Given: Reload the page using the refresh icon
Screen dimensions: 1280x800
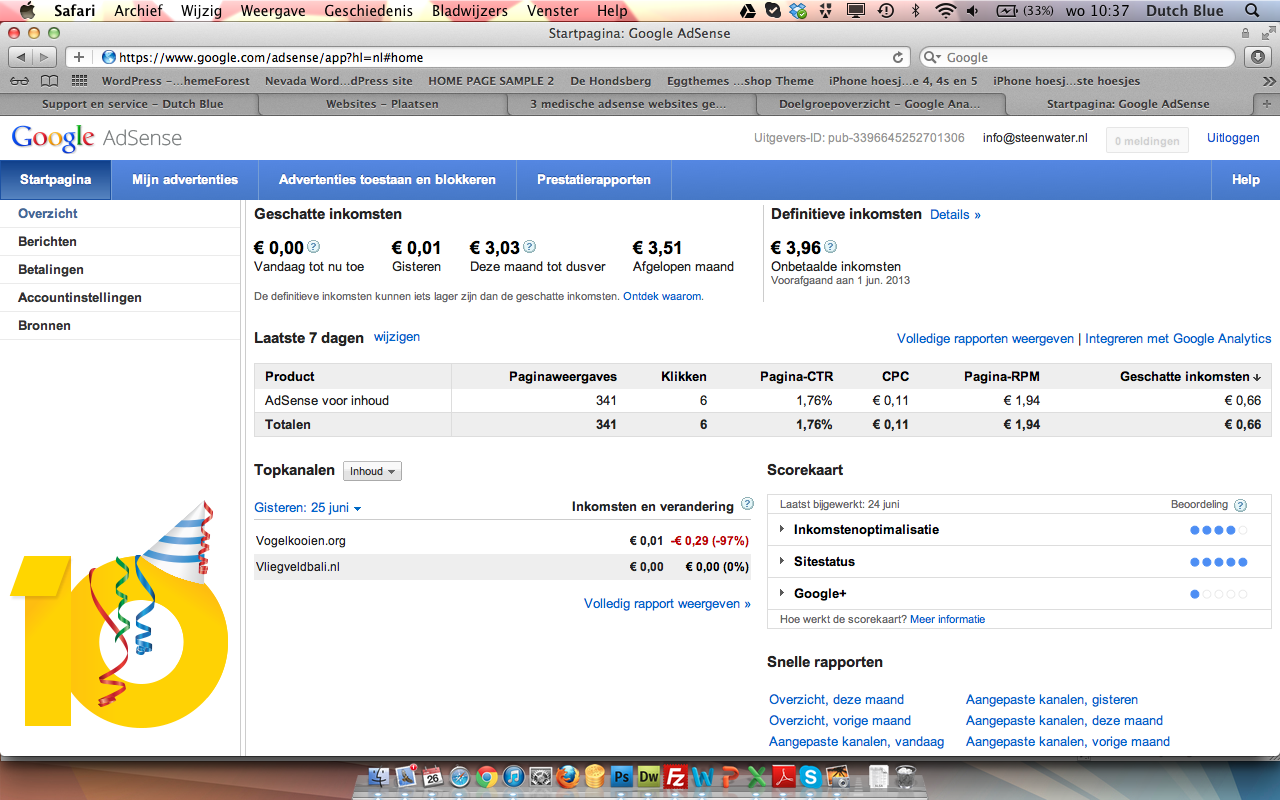Looking at the screenshot, I should 898,57.
